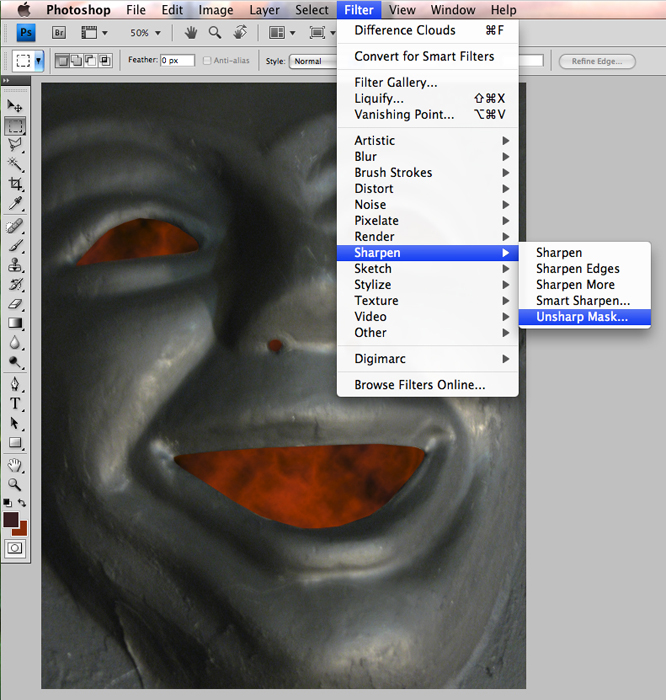Choose Smart Sharpen from submenu
This screenshot has width=666, height=700.
point(585,300)
